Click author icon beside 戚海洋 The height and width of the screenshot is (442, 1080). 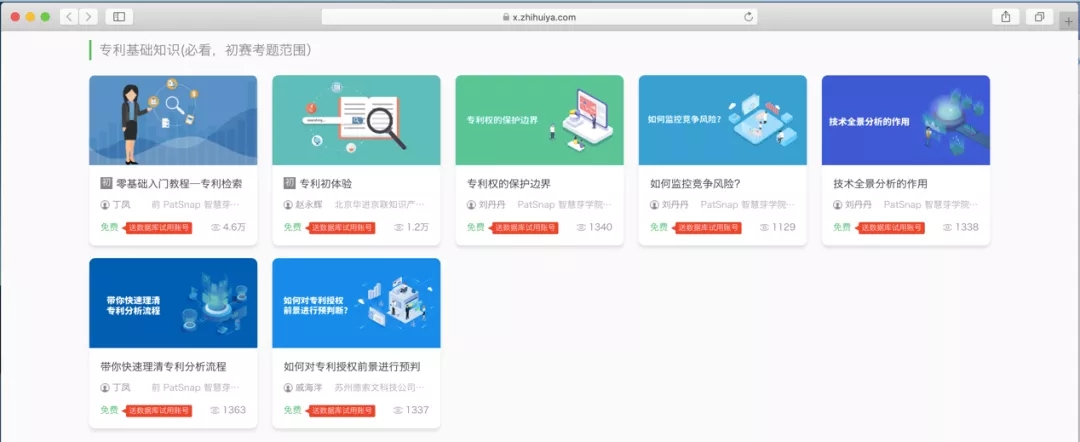288,388
